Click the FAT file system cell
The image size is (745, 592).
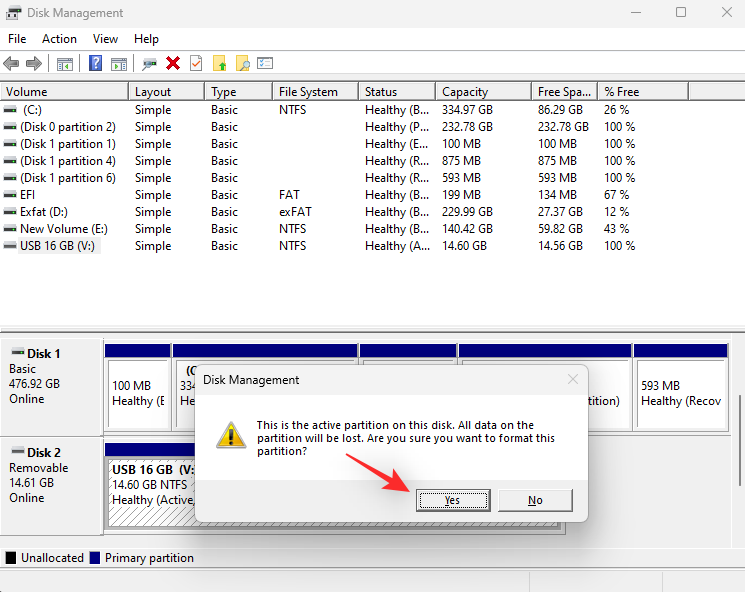[289, 195]
